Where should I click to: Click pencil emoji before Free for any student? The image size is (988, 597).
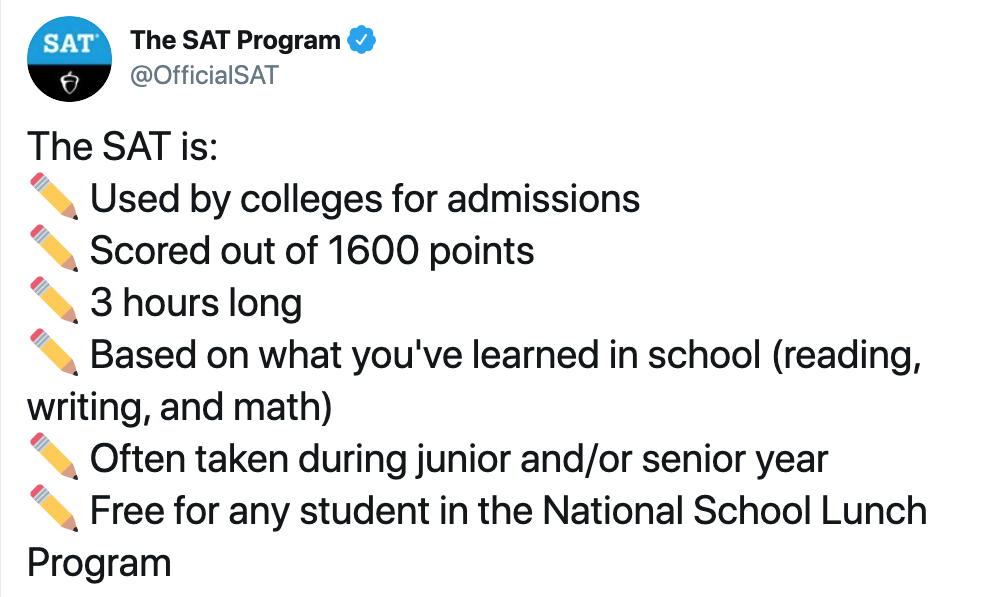[54, 508]
